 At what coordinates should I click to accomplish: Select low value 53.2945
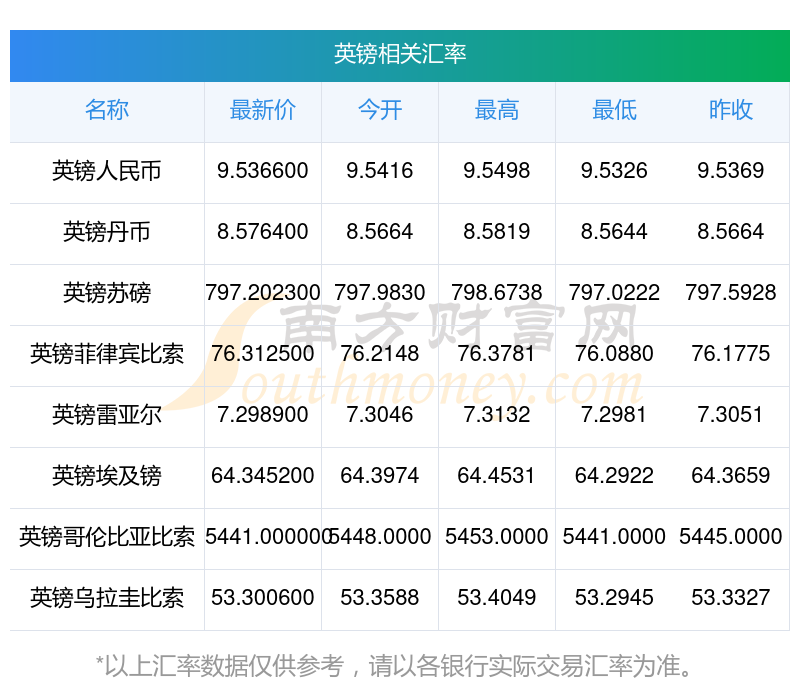click(614, 597)
